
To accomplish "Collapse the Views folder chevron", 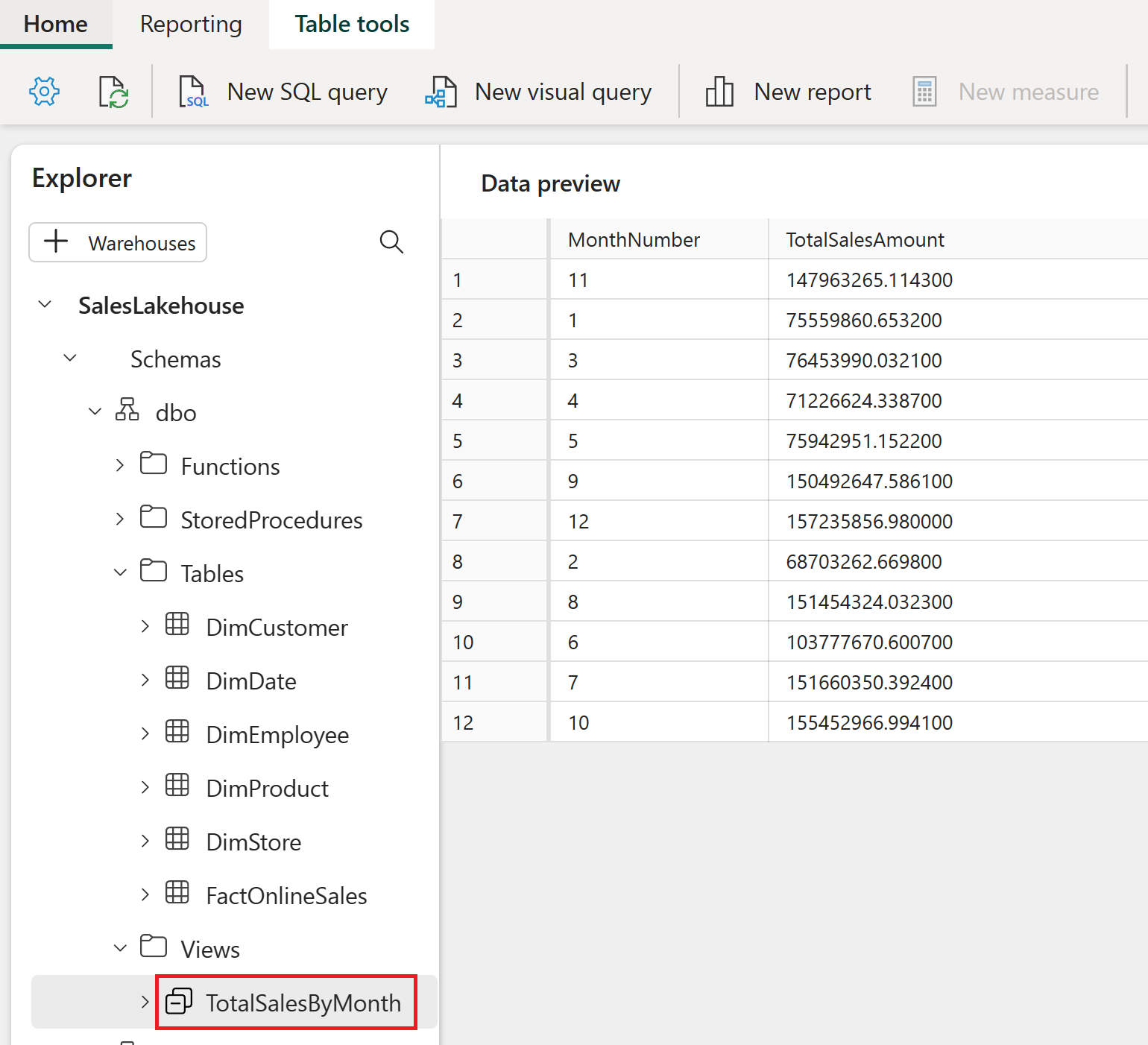I will coord(120,948).
